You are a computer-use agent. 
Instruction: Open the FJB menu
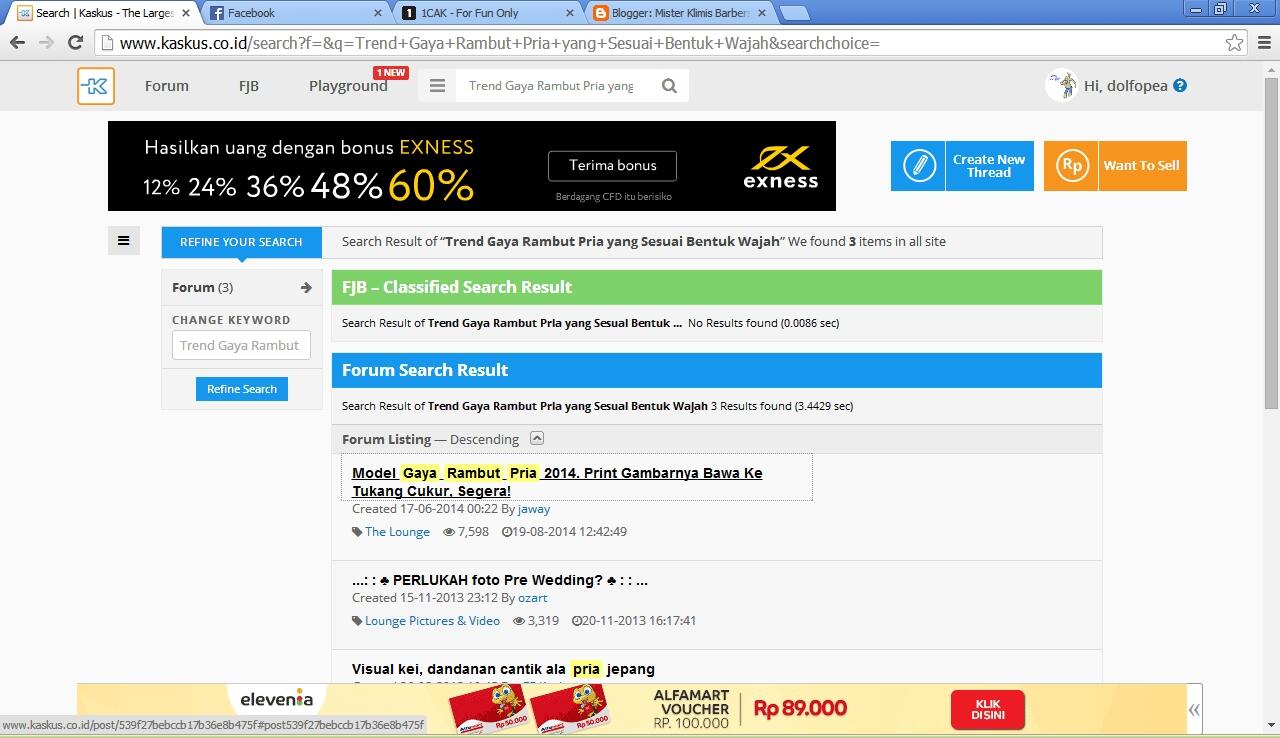coord(249,86)
